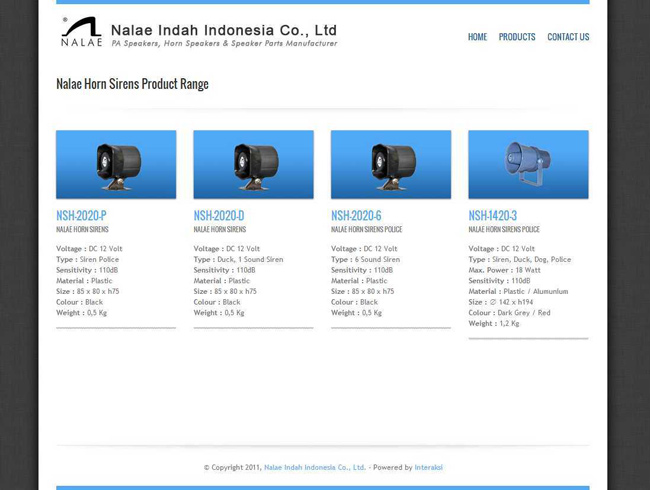Click the Size 142 x h194 text

(501, 302)
